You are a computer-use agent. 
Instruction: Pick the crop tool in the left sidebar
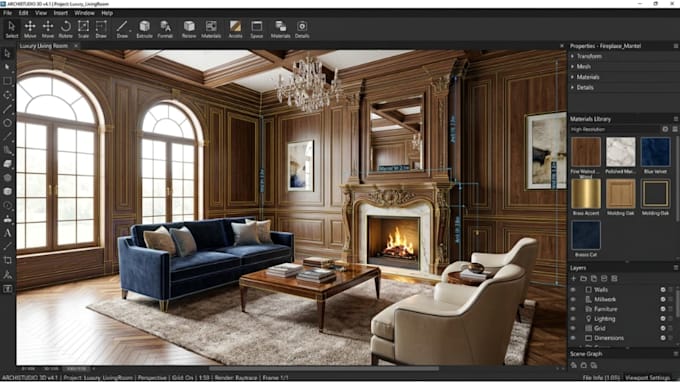tap(7, 260)
